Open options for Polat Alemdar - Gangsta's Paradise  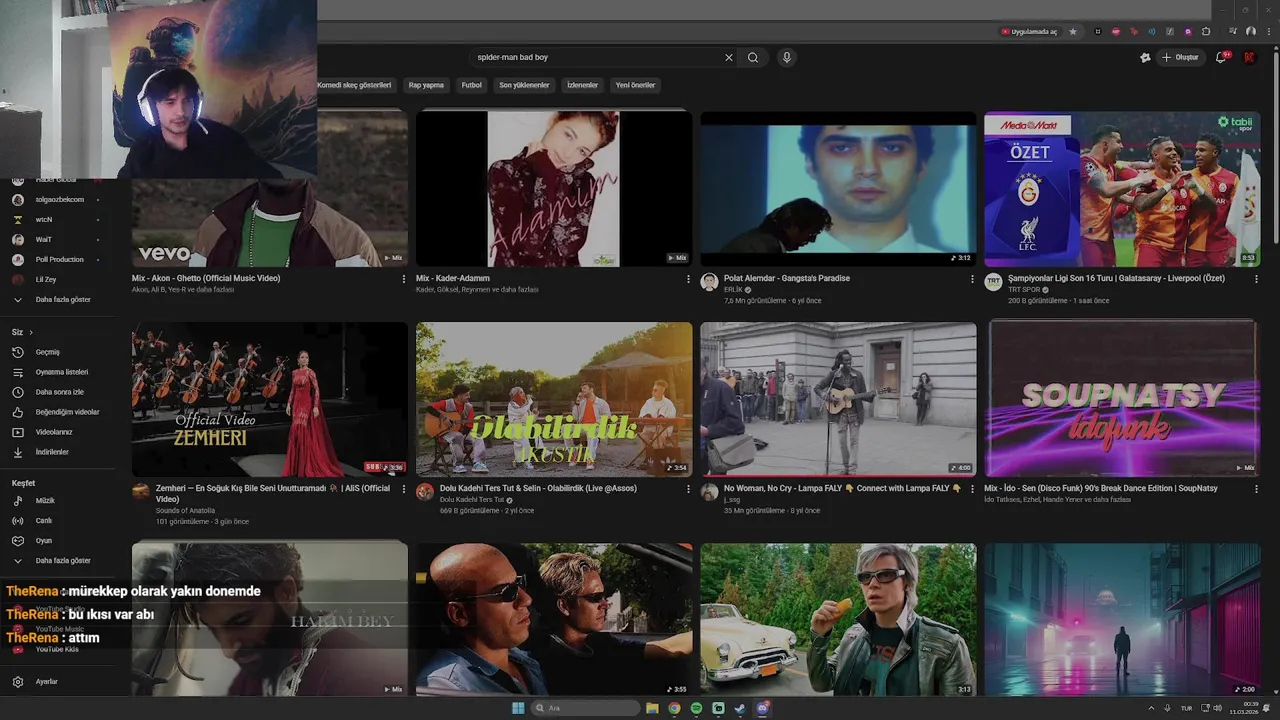click(972, 279)
